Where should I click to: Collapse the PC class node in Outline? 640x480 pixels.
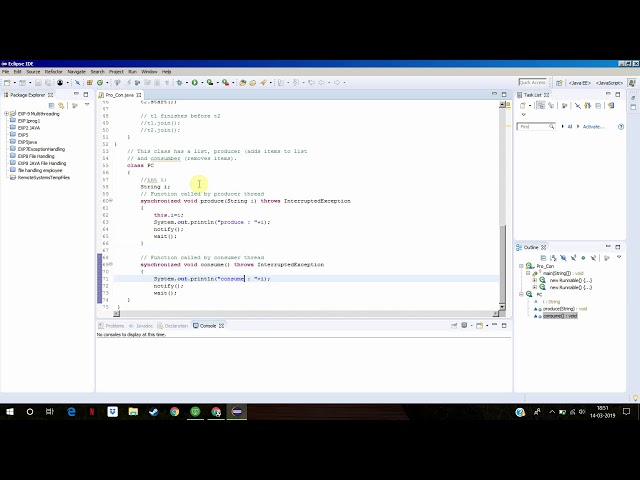pyautogui.click(x=521, y=294)
